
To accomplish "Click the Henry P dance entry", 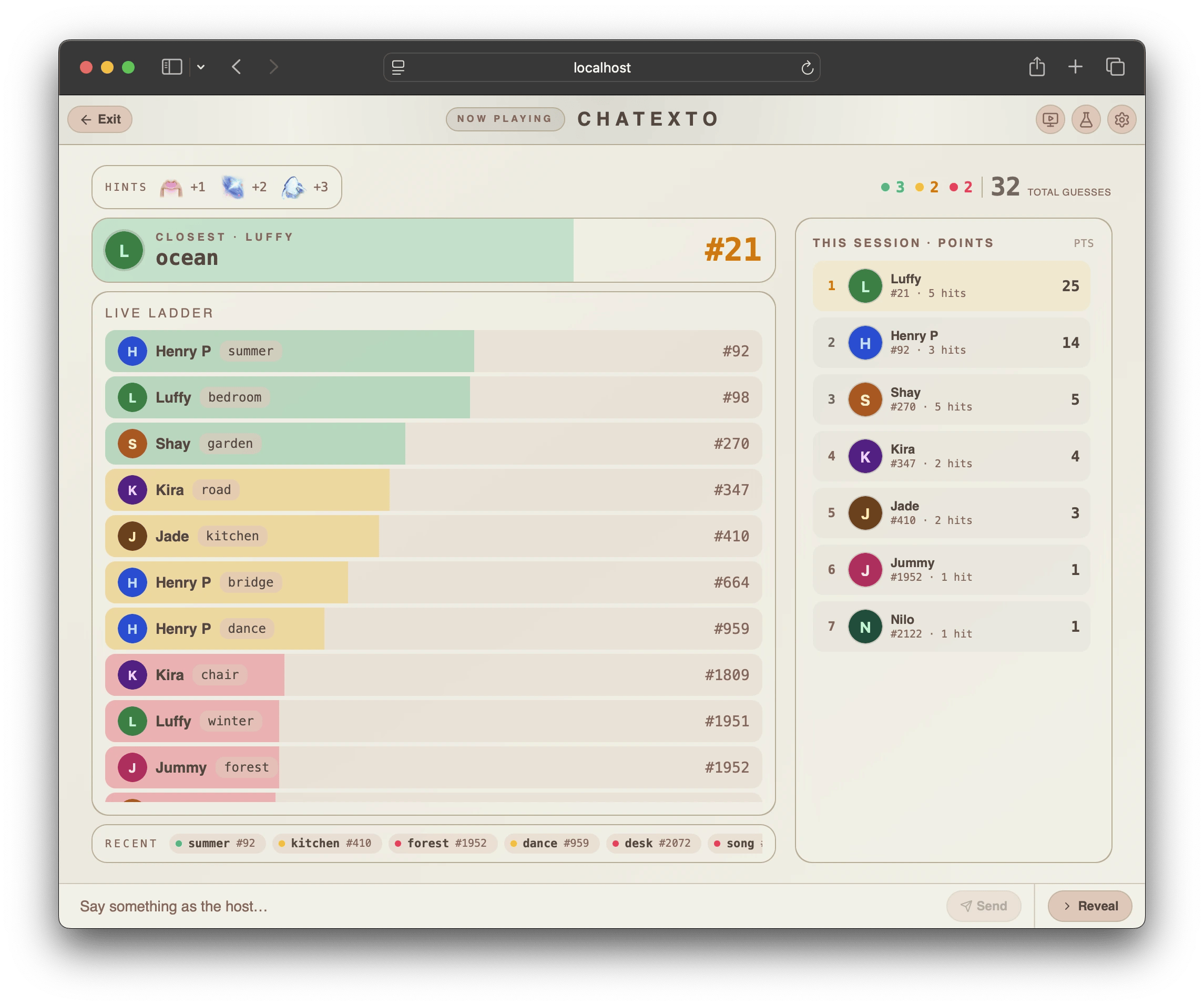I will [x=433, y=629].
